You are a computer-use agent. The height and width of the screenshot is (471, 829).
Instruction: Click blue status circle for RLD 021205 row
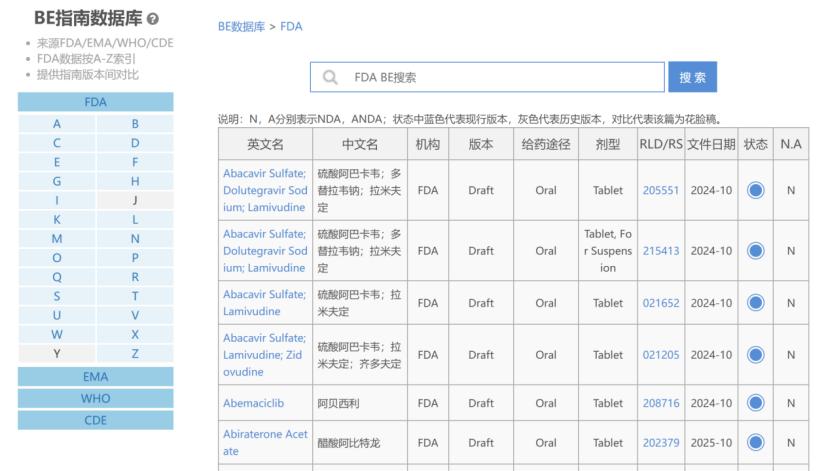(x=755, y=354)
